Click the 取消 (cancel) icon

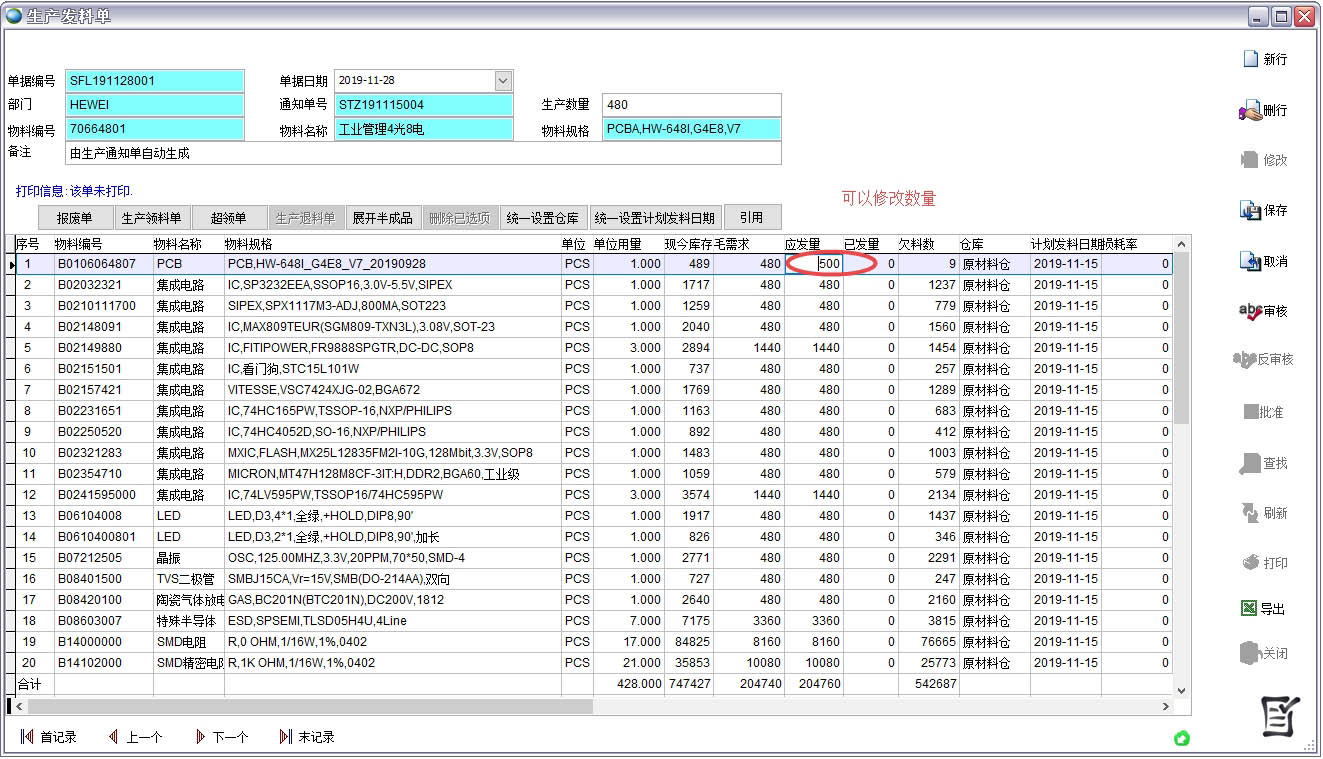(1249, 261)
